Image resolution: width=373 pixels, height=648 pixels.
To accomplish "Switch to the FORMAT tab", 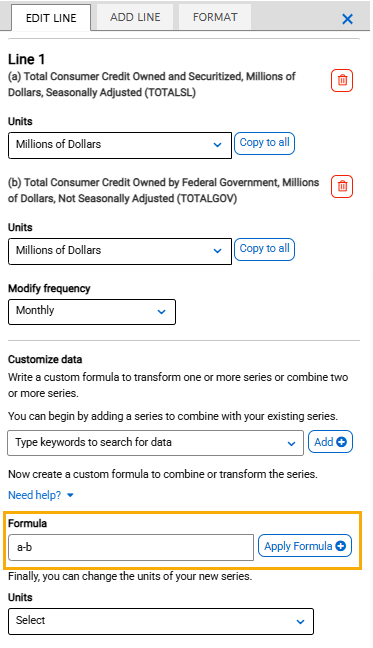I will (x=215, y=17).
